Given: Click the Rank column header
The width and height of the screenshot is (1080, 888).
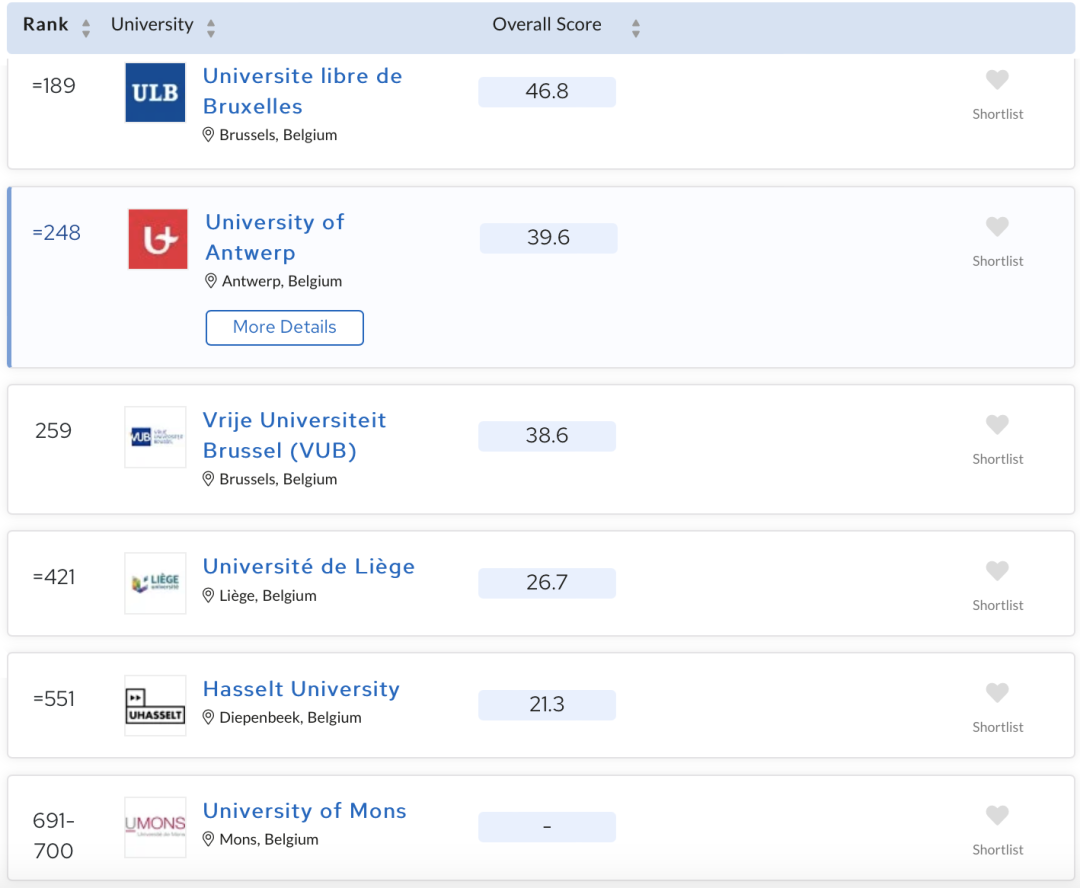Looking at the screenshot, I should (45, 24).
